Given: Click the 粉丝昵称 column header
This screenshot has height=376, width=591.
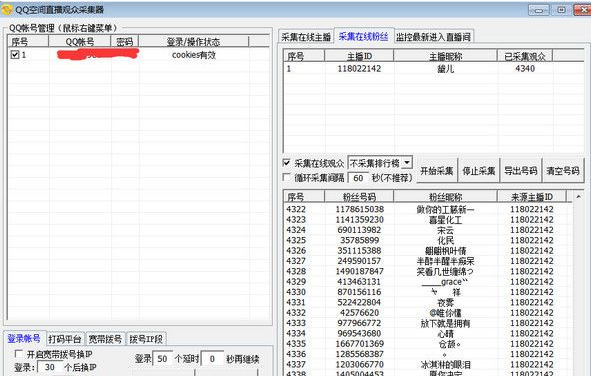Looking at the screenshot, I should tap(445, 197).
